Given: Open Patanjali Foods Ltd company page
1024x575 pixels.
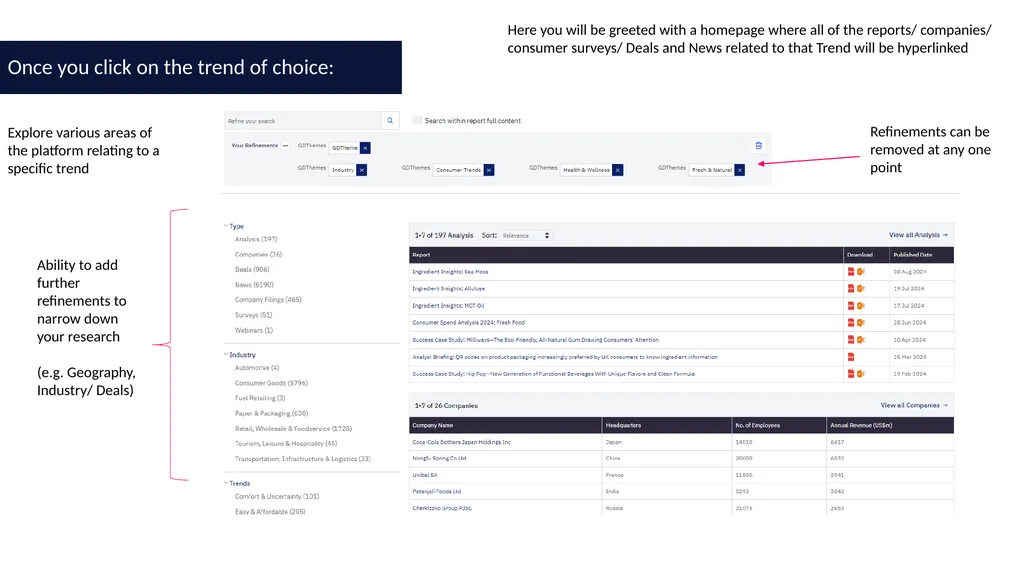Looking at the screenshot, I should [436, 491].
